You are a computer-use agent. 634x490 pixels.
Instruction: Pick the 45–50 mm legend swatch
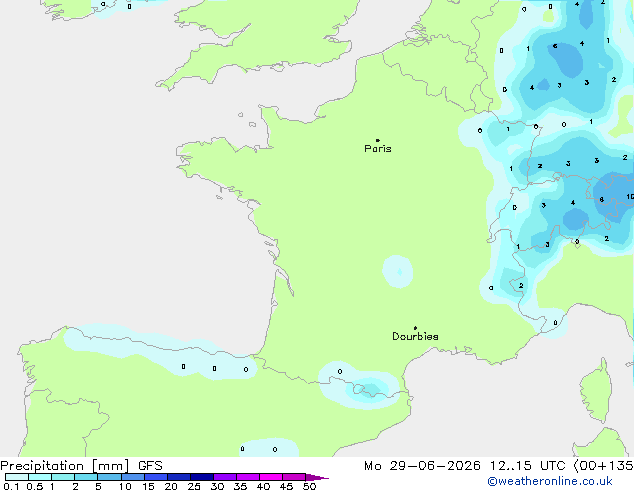click(x=294, y=477)
